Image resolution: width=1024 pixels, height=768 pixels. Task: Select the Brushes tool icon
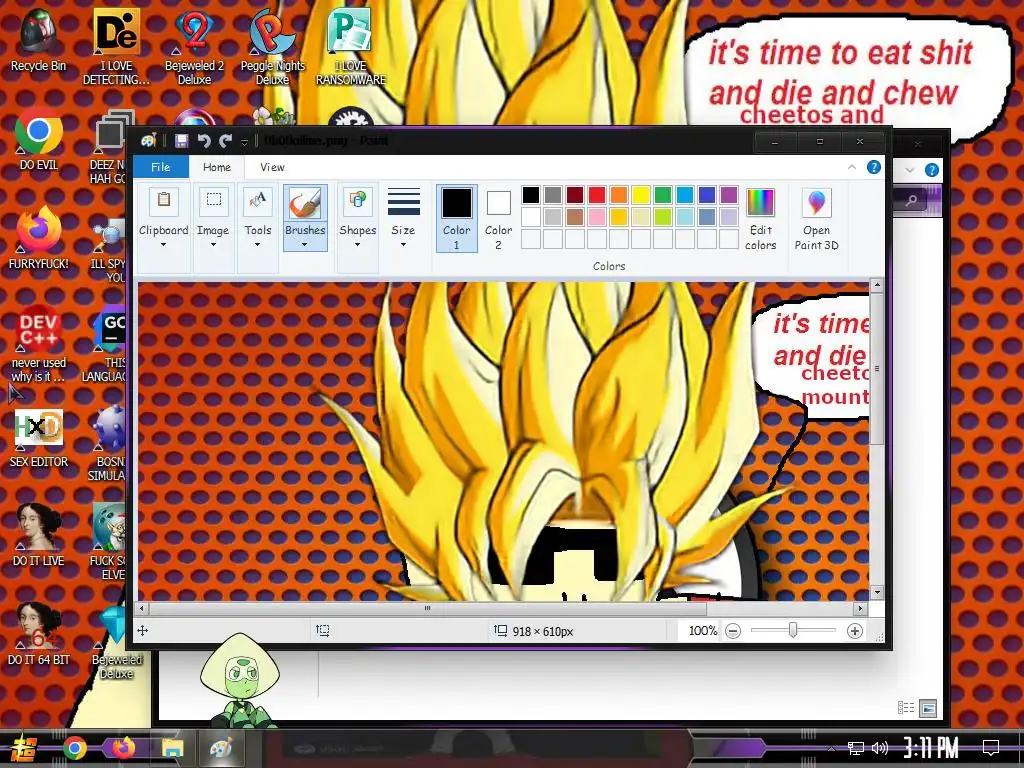[x=305, y=203]
